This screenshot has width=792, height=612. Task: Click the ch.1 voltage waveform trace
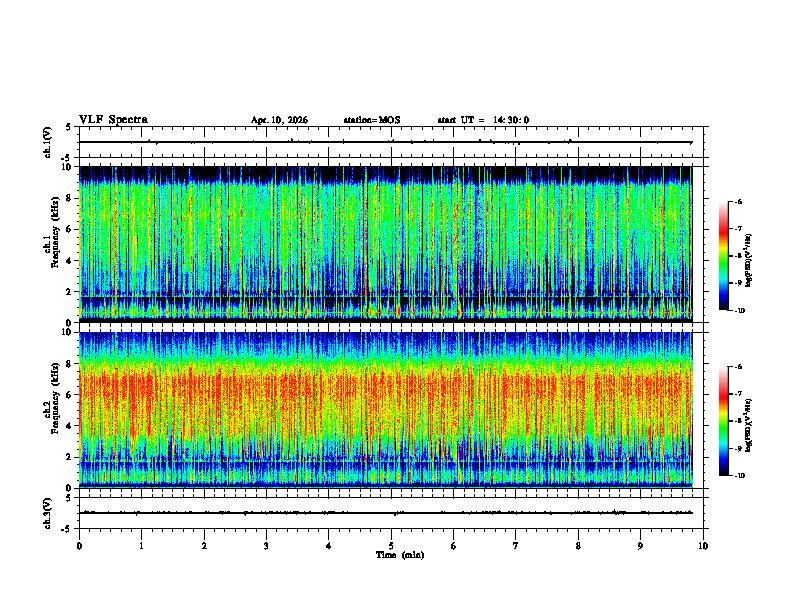pos(386,142)
